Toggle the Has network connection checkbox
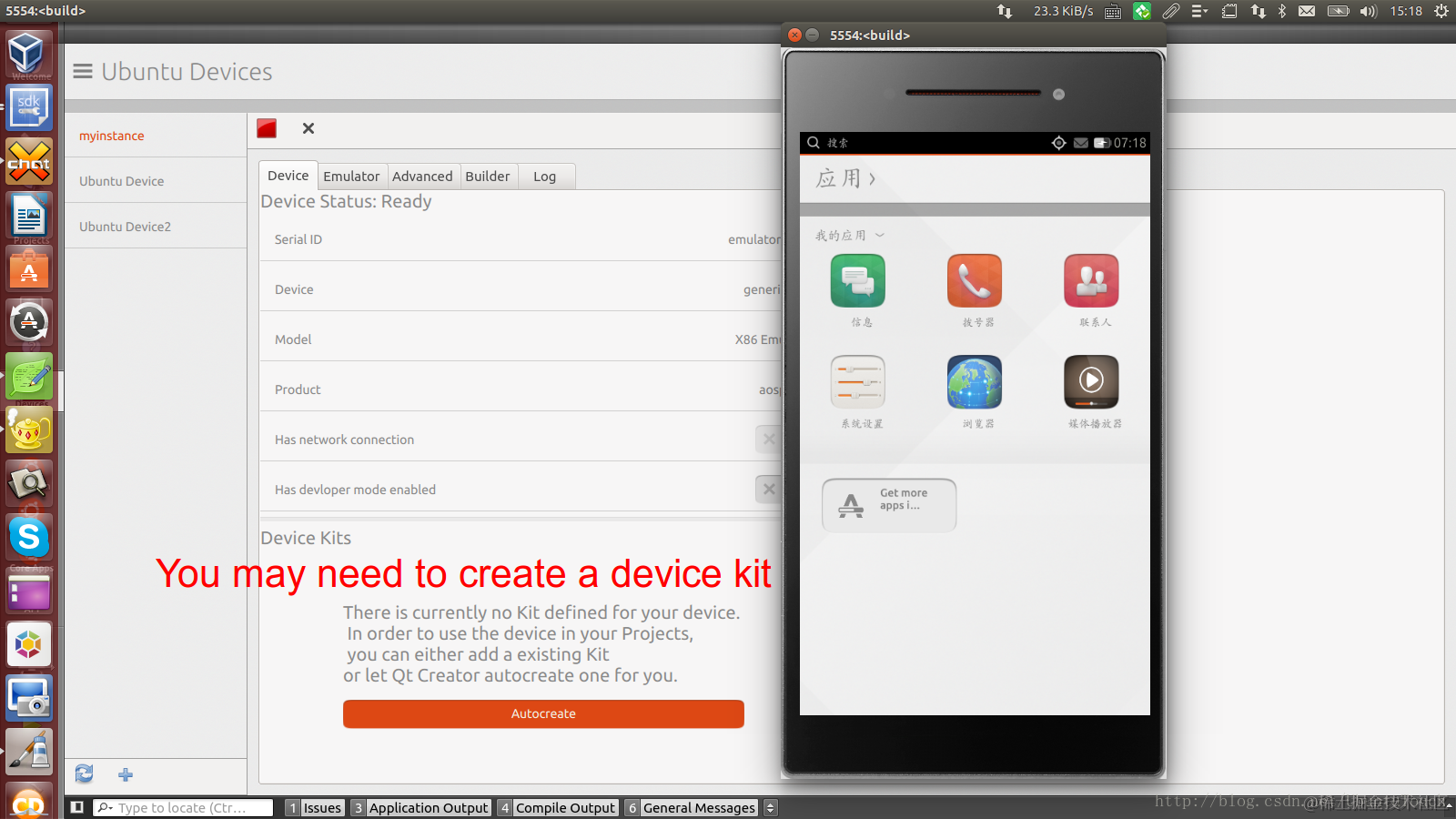Viewport: 1456px width, 819px height. click(x=769, y=439)
